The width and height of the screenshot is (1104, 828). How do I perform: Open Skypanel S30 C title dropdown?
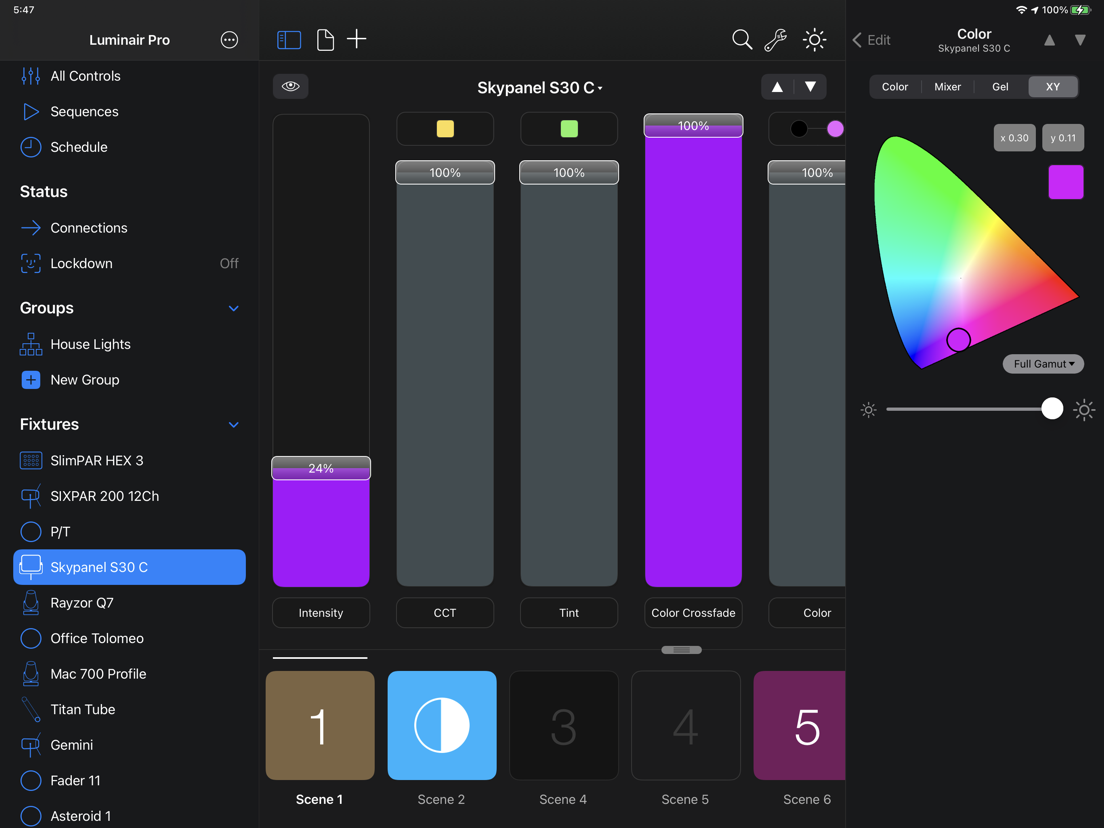tap(539, 88)
